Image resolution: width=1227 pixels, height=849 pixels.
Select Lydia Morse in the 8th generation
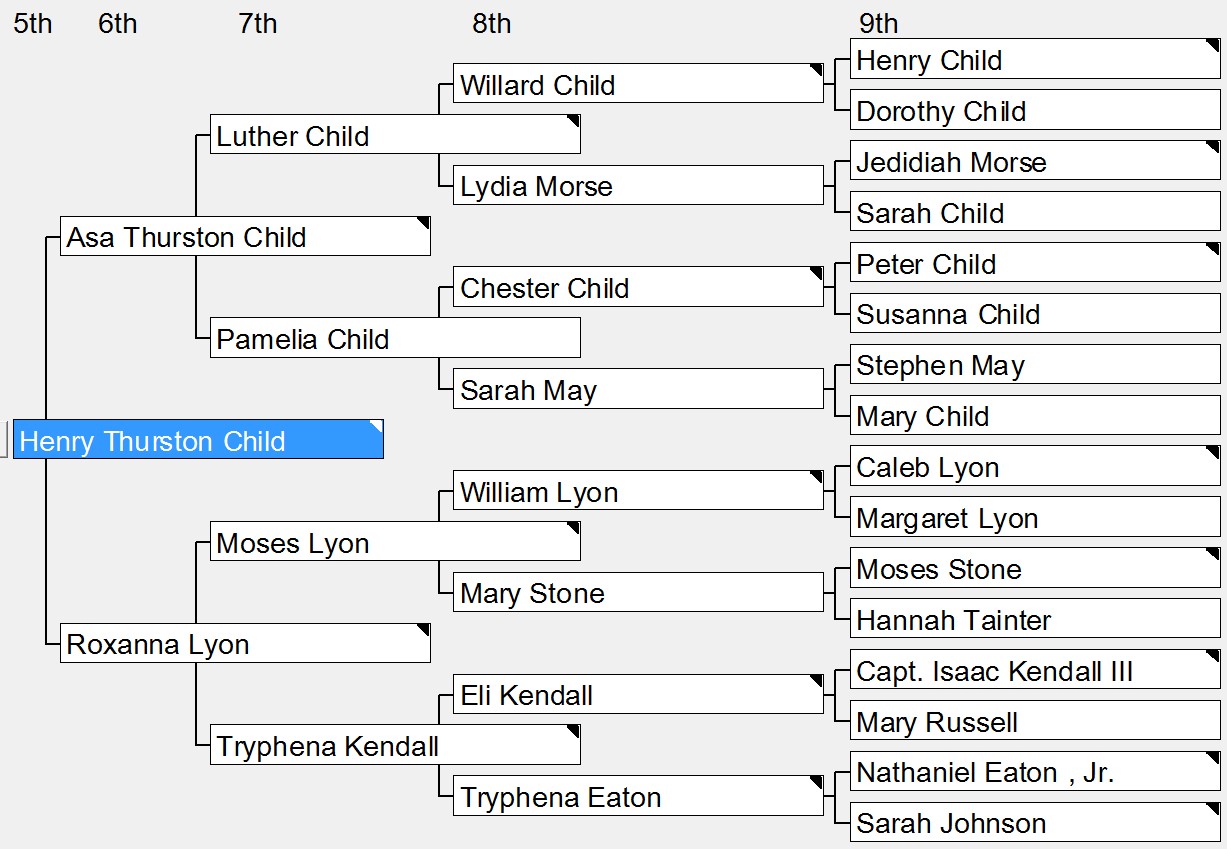(638, 186)
